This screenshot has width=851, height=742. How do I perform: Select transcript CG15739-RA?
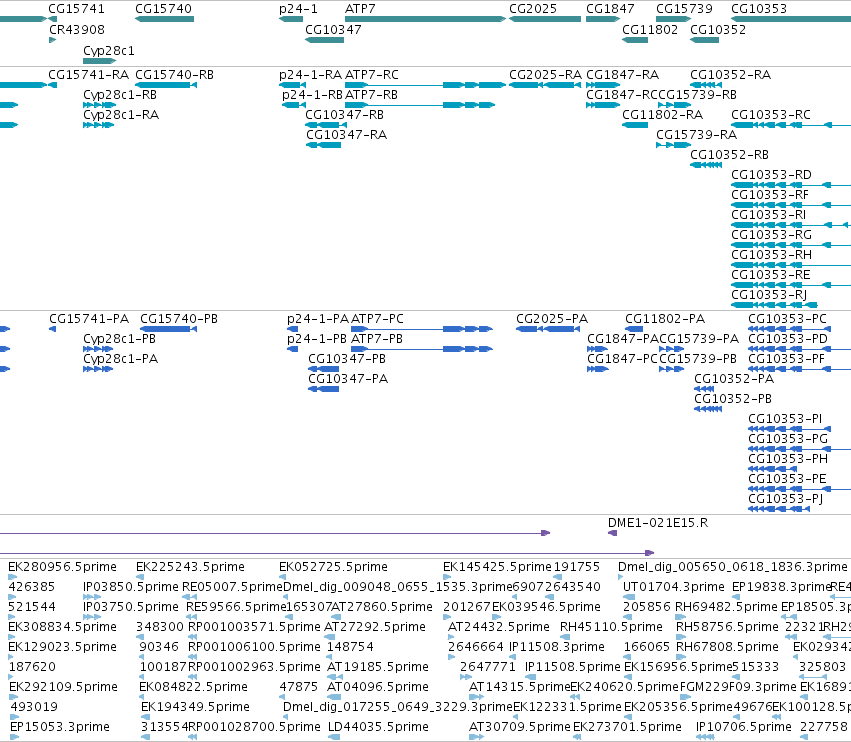tap(672, 145)
